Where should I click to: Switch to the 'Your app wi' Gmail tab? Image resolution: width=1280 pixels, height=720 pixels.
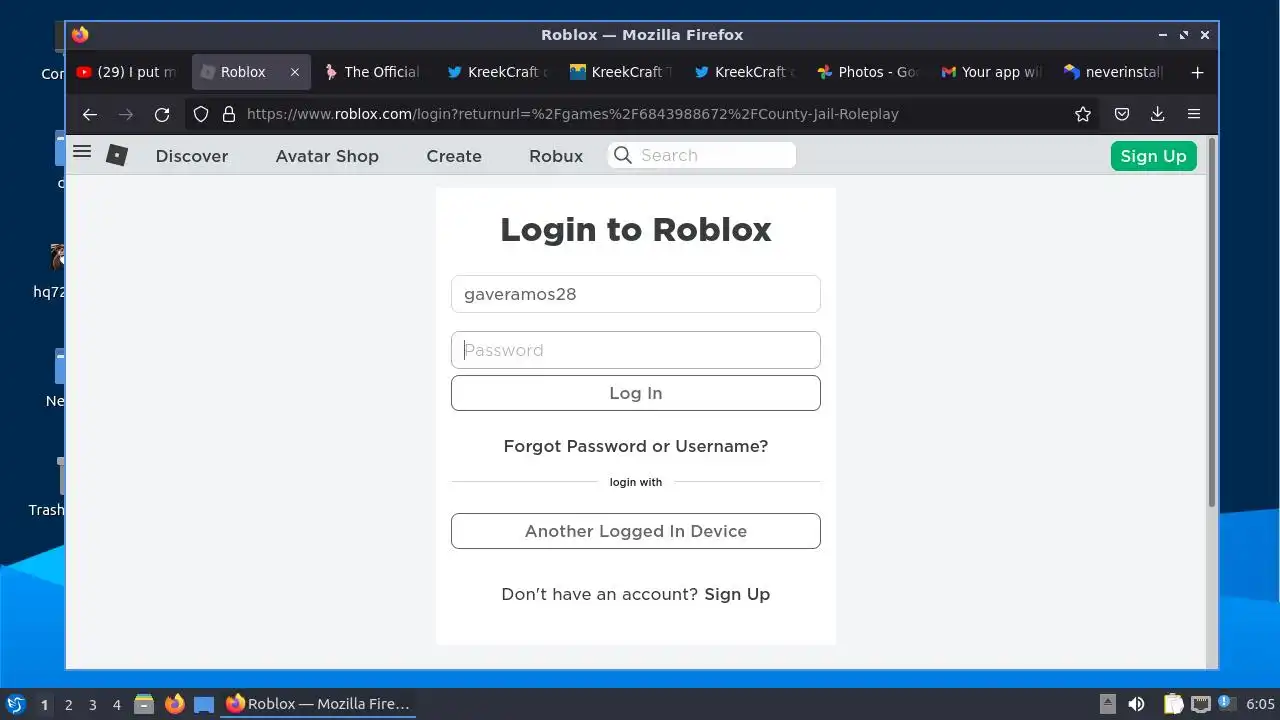click(990, 72)
